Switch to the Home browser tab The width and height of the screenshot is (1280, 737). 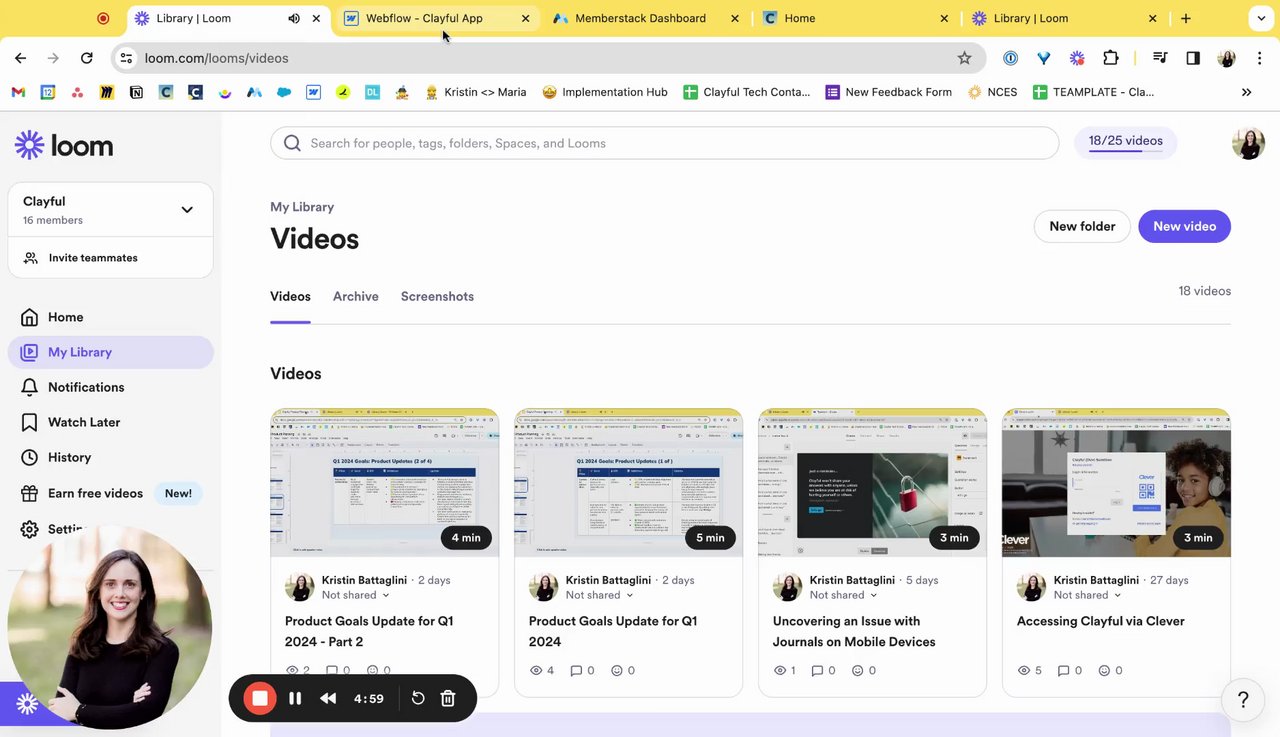click(855, 18)
